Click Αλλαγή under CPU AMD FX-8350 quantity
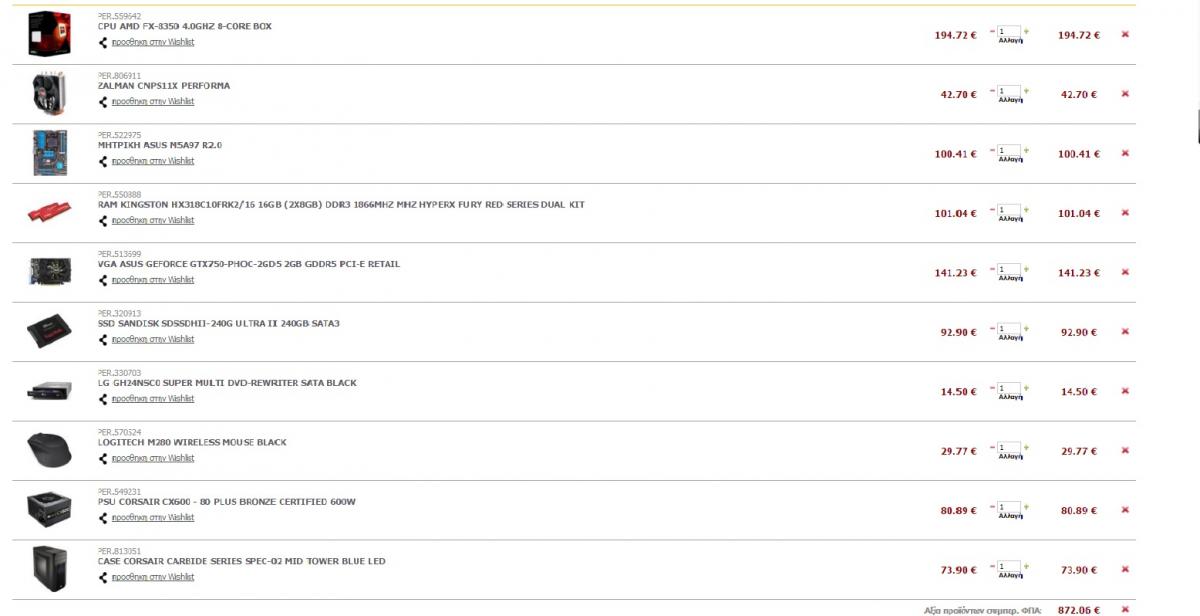The width and height of the screenshot is (1200, 616). 1009,42
